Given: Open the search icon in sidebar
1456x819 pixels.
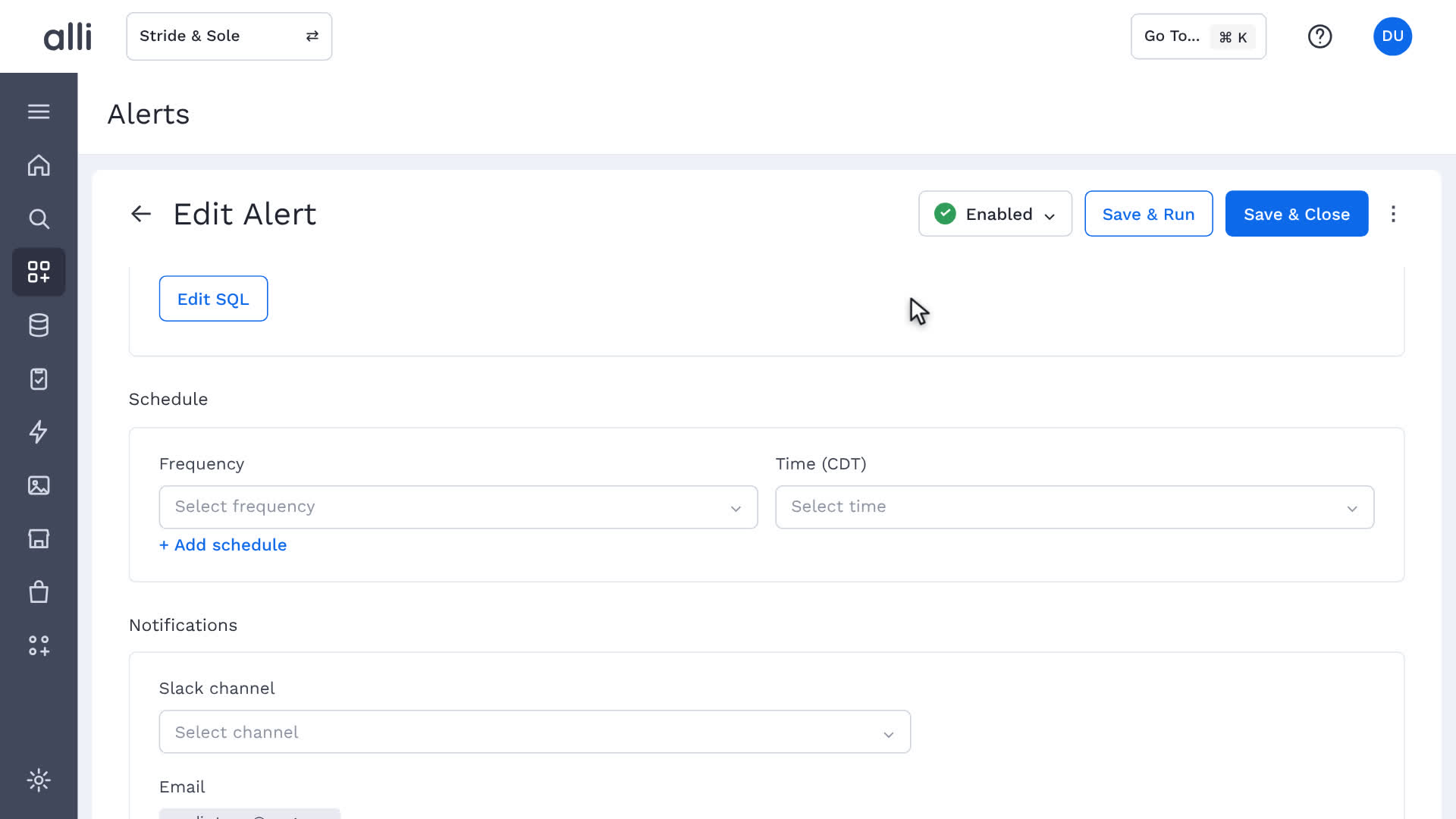Looking at the screenshot, I should pyautogui.click(x=39, y=219).
